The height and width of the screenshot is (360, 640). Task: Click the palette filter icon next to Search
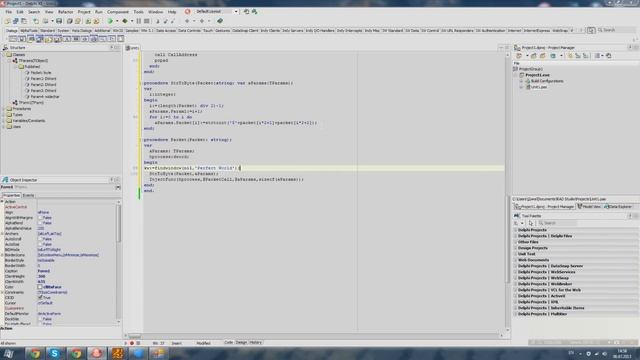(591, 30)
